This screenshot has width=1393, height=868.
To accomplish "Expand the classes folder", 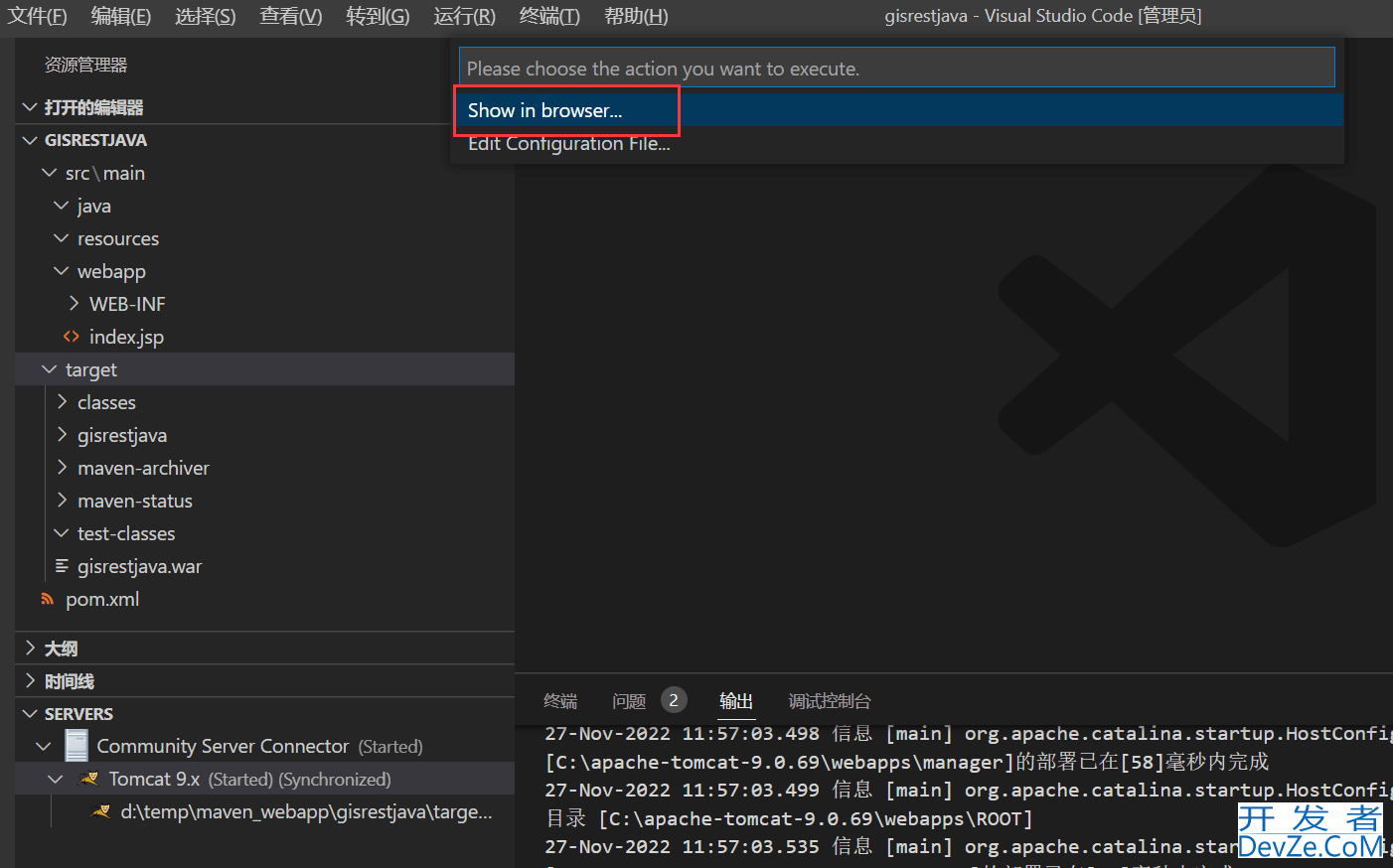I will (x=62, y=402).
